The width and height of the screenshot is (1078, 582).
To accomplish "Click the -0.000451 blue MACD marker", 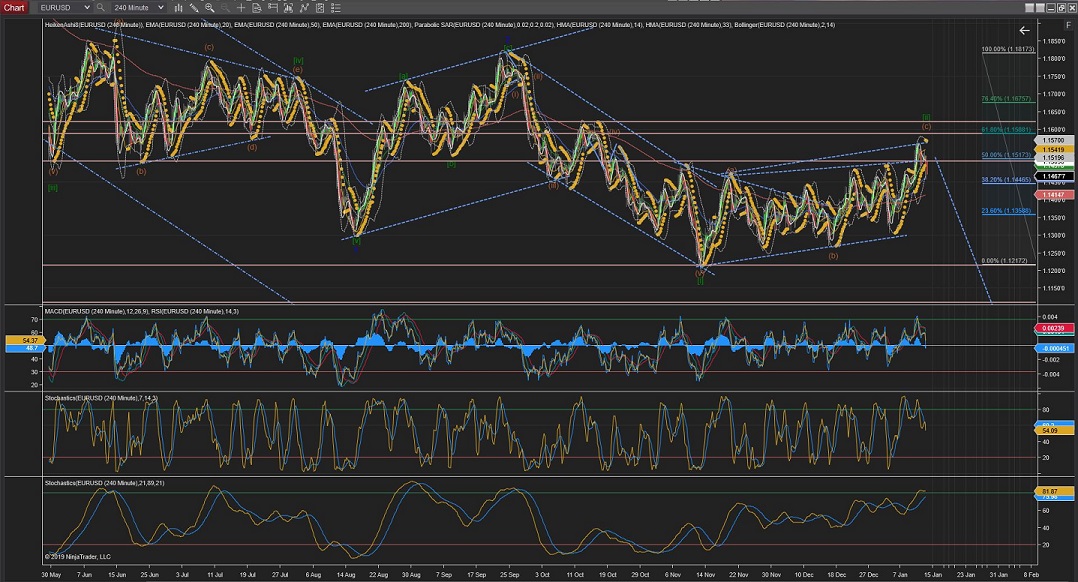I will click(x=1054, y=348).
